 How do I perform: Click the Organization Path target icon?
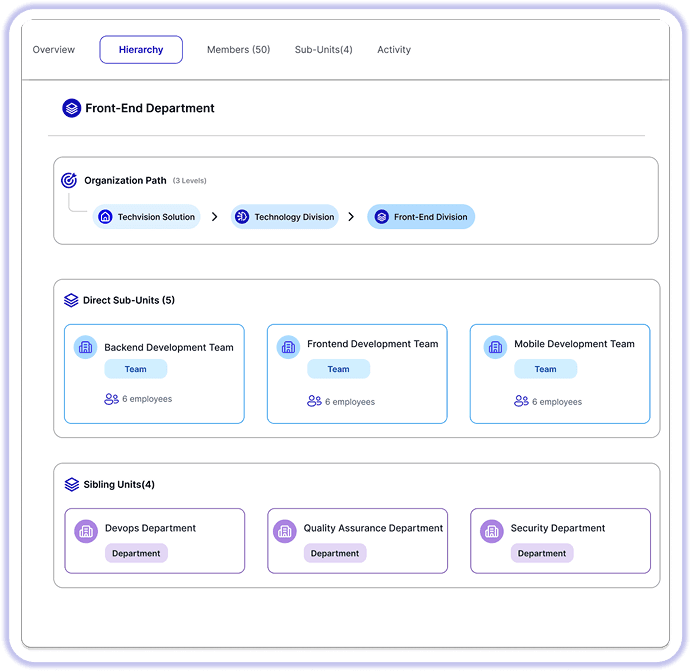coord(69,181)
